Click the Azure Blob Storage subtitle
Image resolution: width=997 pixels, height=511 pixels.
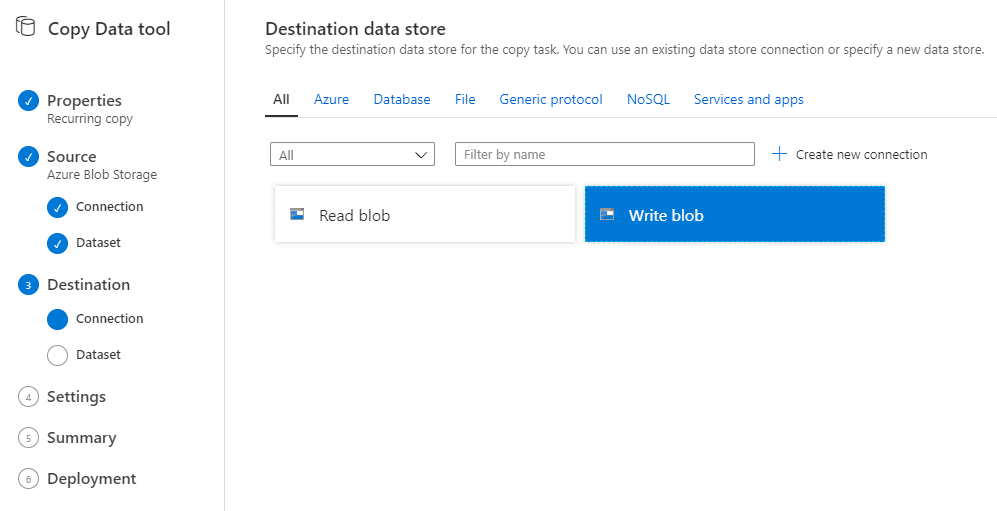102,175
